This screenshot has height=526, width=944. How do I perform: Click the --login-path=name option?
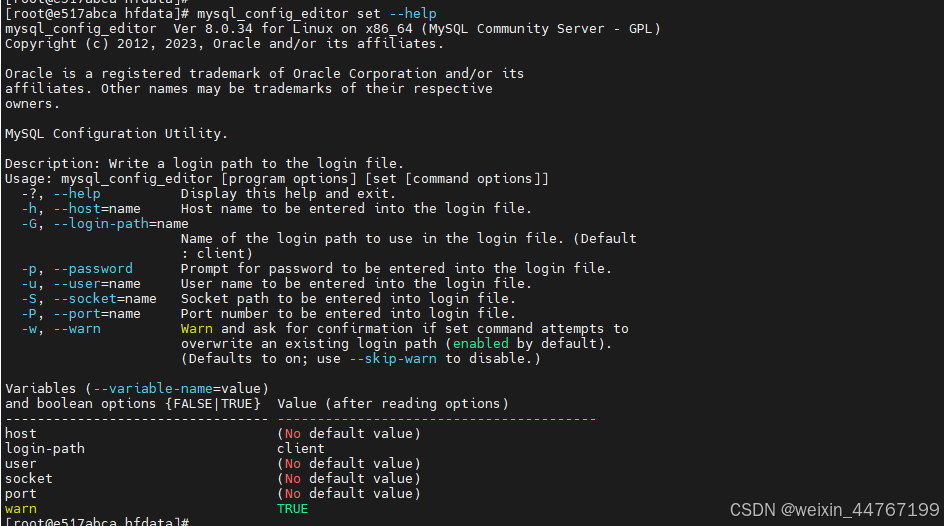(x=121, y=224)
